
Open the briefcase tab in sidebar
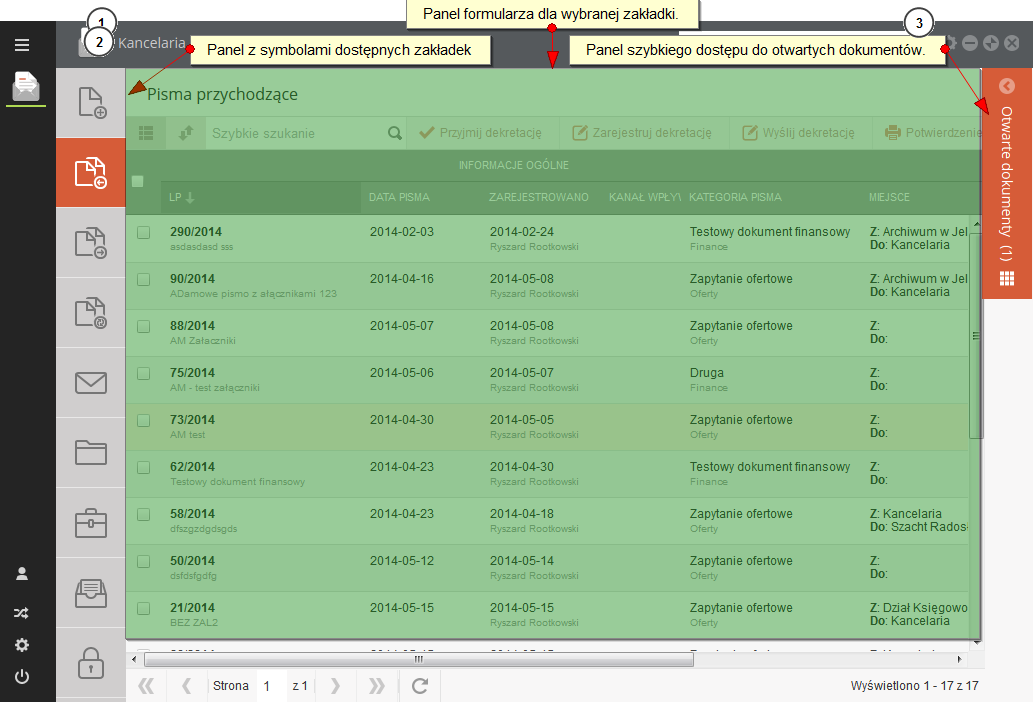[x=91, y=523]
